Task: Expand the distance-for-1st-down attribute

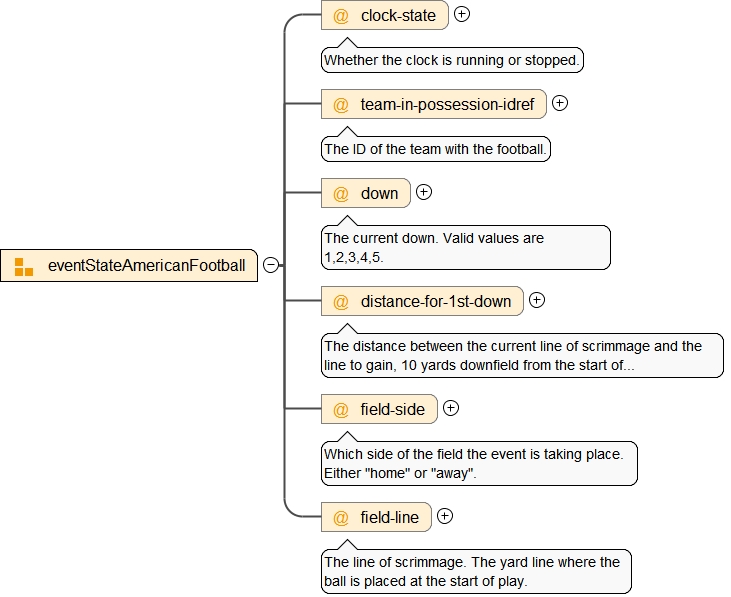Action: click(537, 299)
